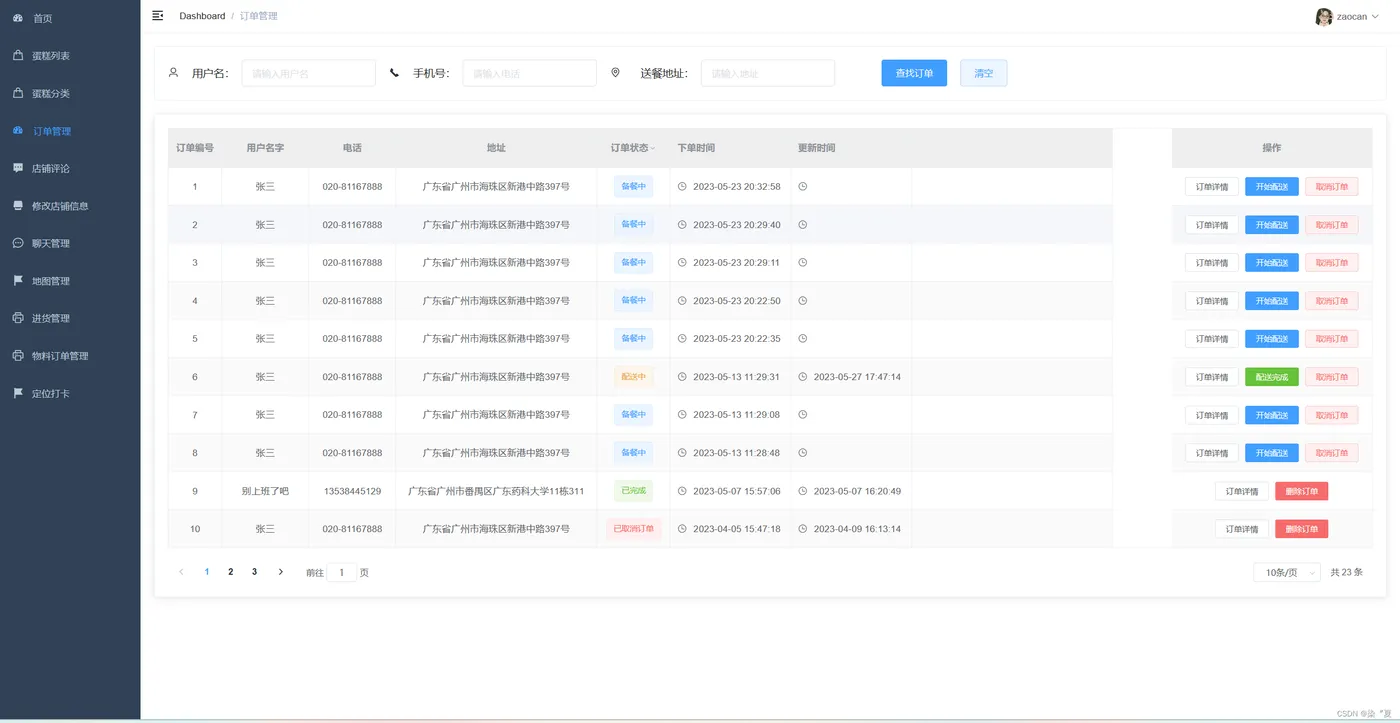View 订单详情 for order 10

click(x=1242, y=529)
